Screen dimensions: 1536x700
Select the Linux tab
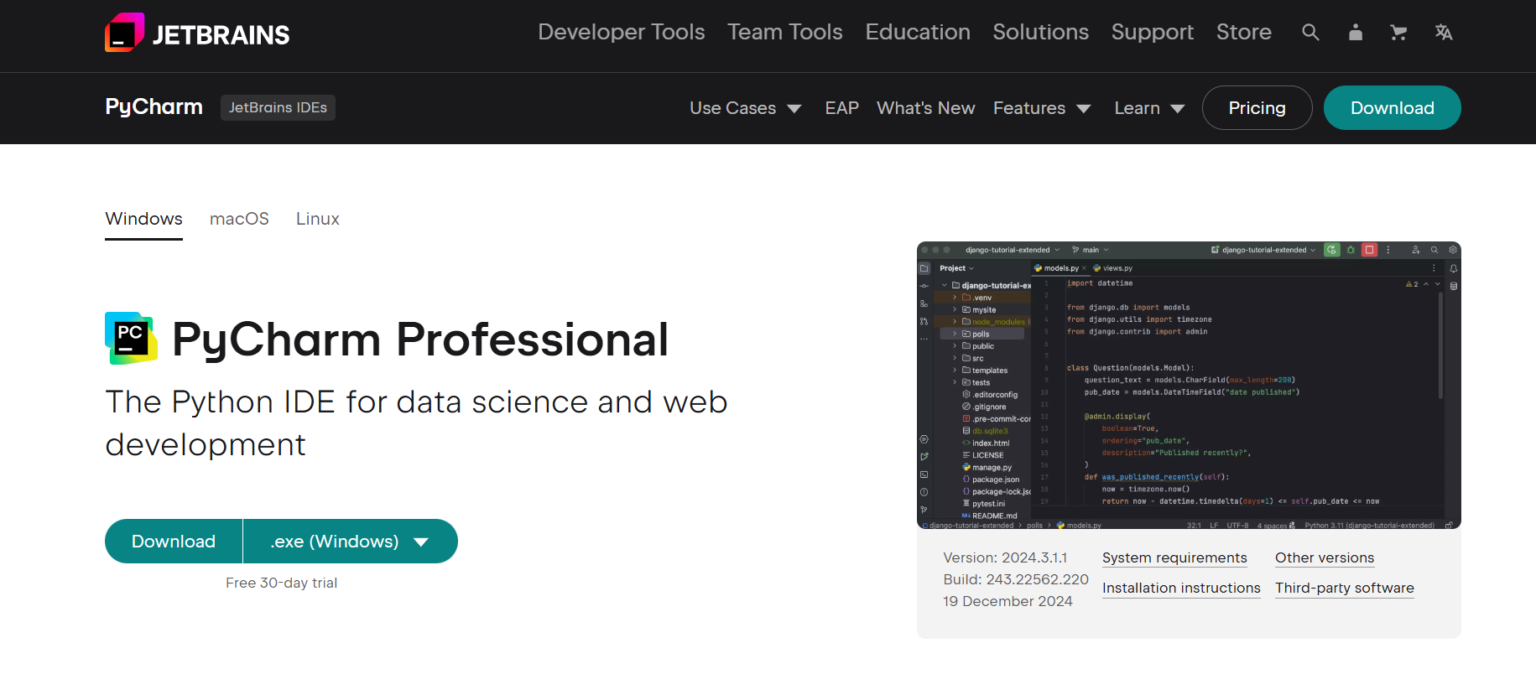tap(317, 218)
